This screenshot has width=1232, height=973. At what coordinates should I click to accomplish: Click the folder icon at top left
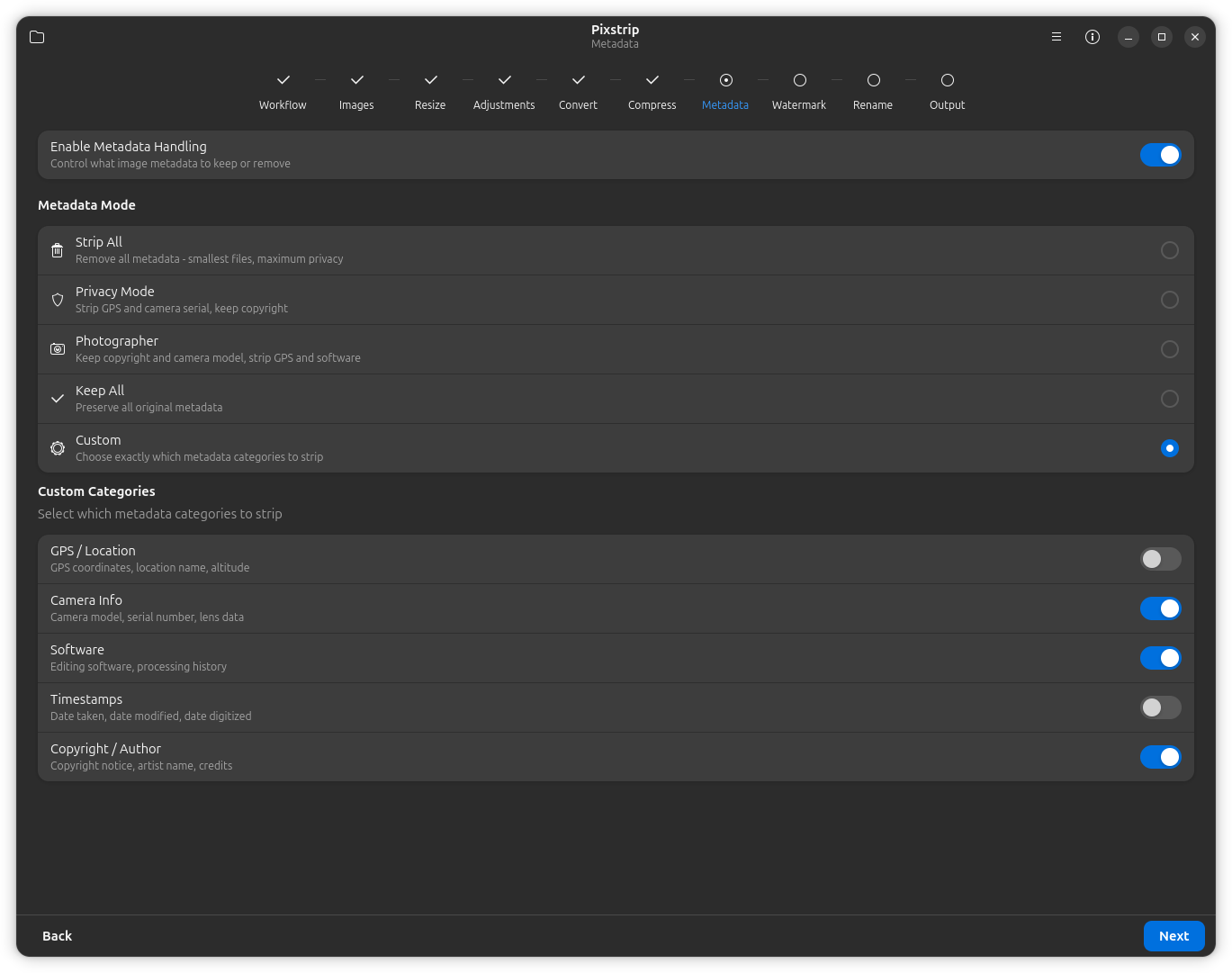pyautogui.click(x=37, y=37)
